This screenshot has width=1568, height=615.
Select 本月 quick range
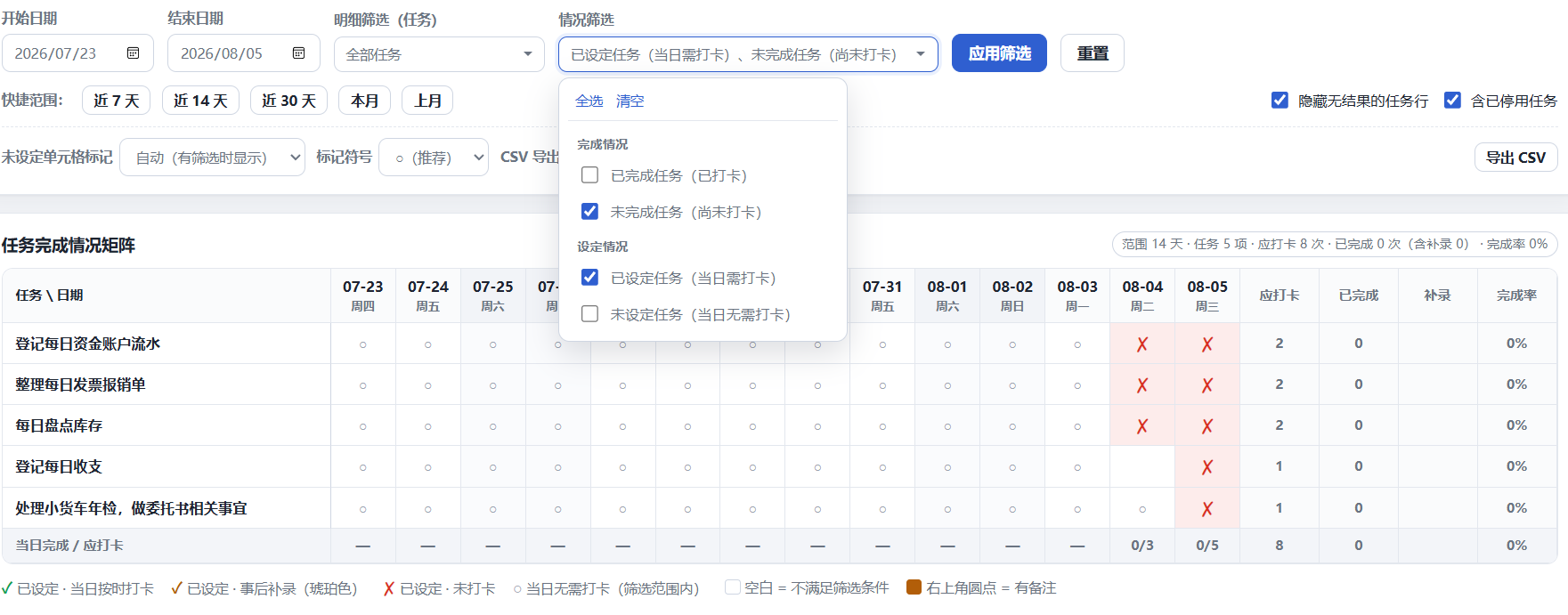tap(364, 101)
